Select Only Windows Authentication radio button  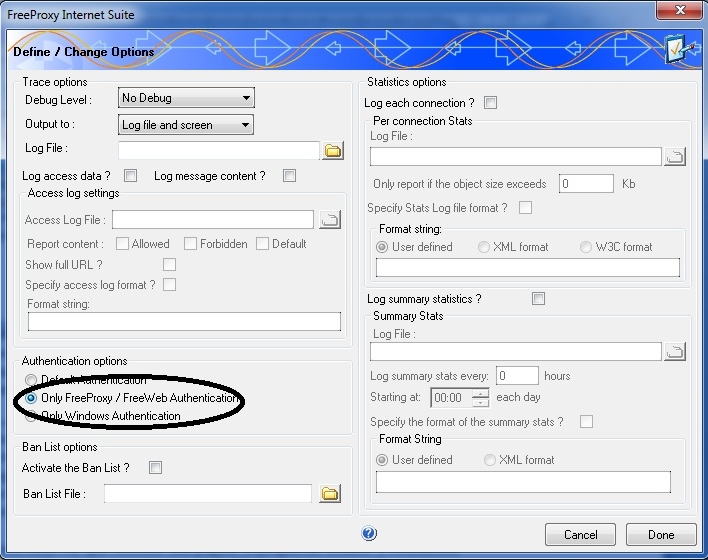pyautogui.click(x=31, y=416)
